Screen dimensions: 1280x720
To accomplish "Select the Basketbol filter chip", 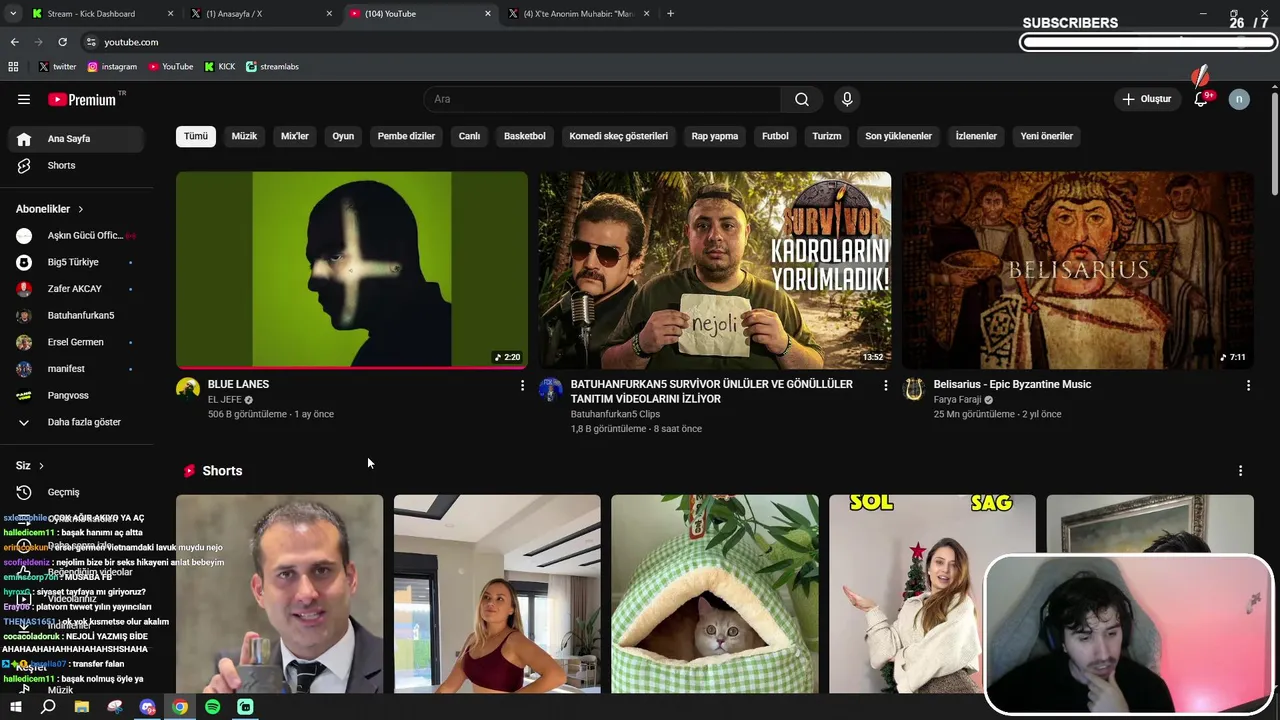I will click(x=525, y=136).
